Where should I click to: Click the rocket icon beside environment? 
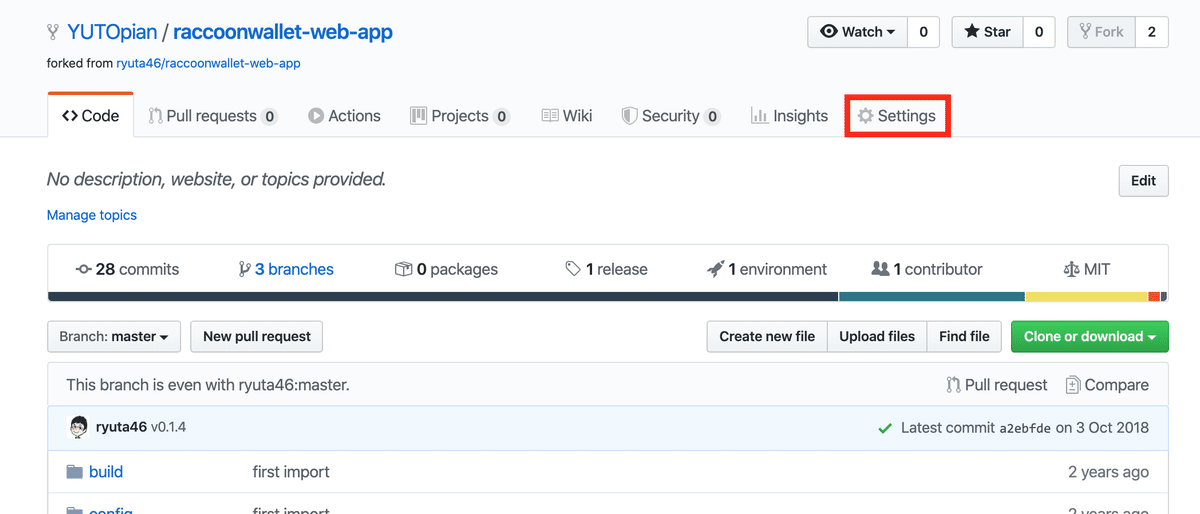[715, 269]
